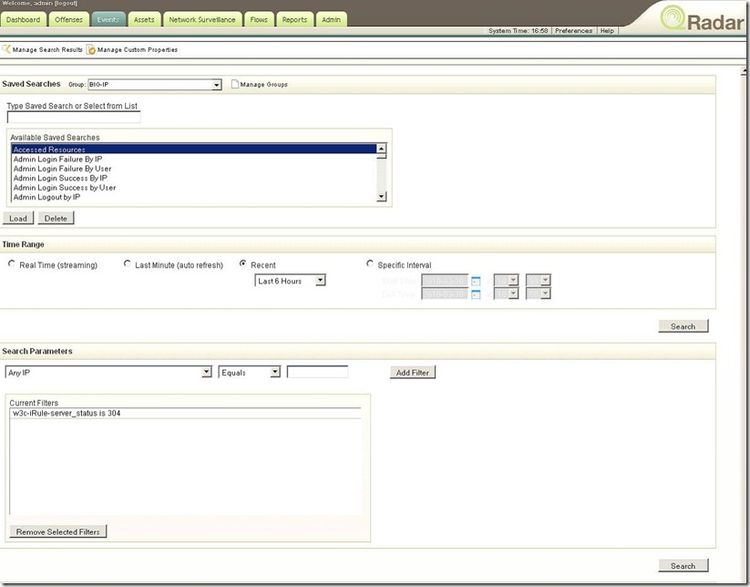Select filter w3c-iRule-server_status is 304
This screenshot has height=587, width=750.
(x=186, y=413)
